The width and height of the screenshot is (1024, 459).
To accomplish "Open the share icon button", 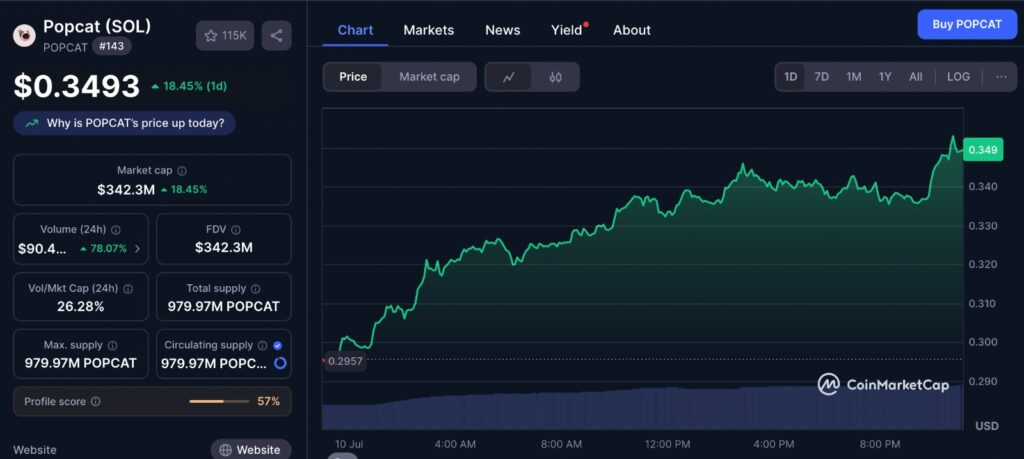I will [x=277, y=35].
